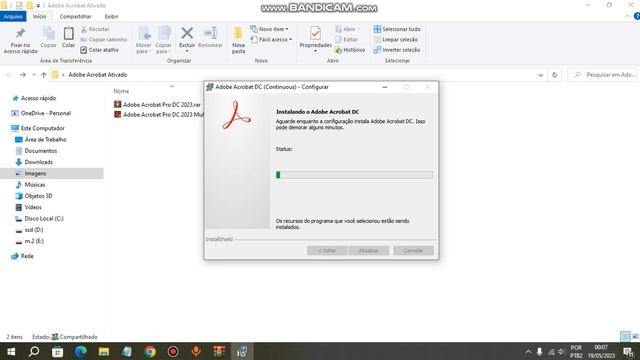
Task: Create a Nova pasta
Action: (238, 40)
